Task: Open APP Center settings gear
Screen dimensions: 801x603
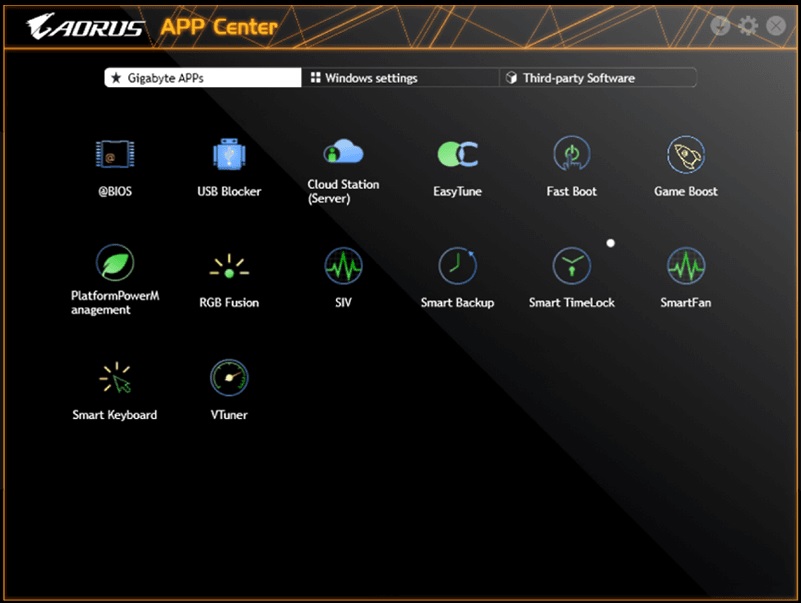Action: 748,26
